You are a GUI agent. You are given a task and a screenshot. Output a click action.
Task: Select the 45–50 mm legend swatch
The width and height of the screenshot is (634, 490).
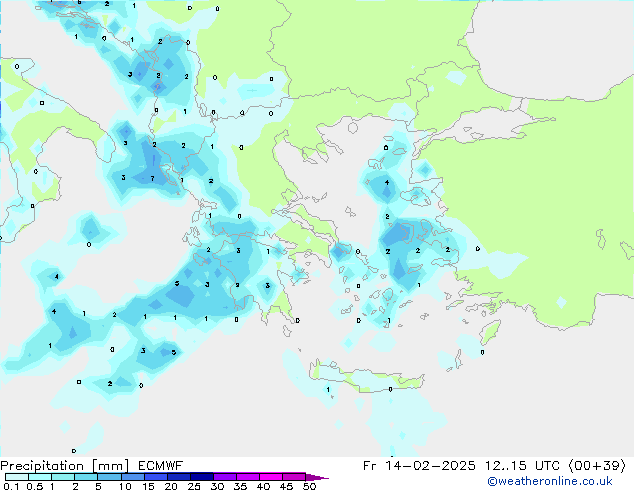click(x=294, y=477)
